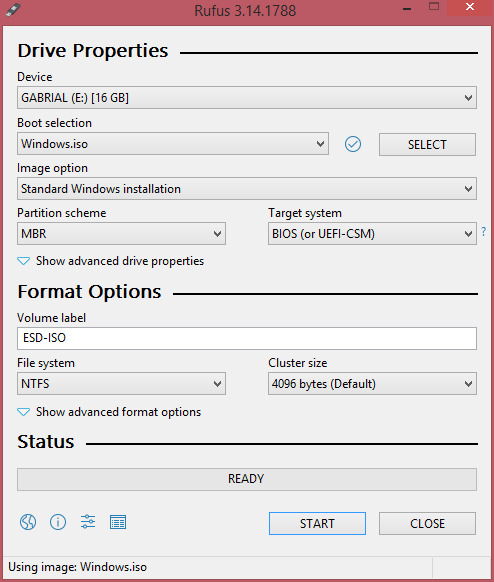Click the Status heading
The width and height of the screenshot is (494, 582).
[46, 442]
